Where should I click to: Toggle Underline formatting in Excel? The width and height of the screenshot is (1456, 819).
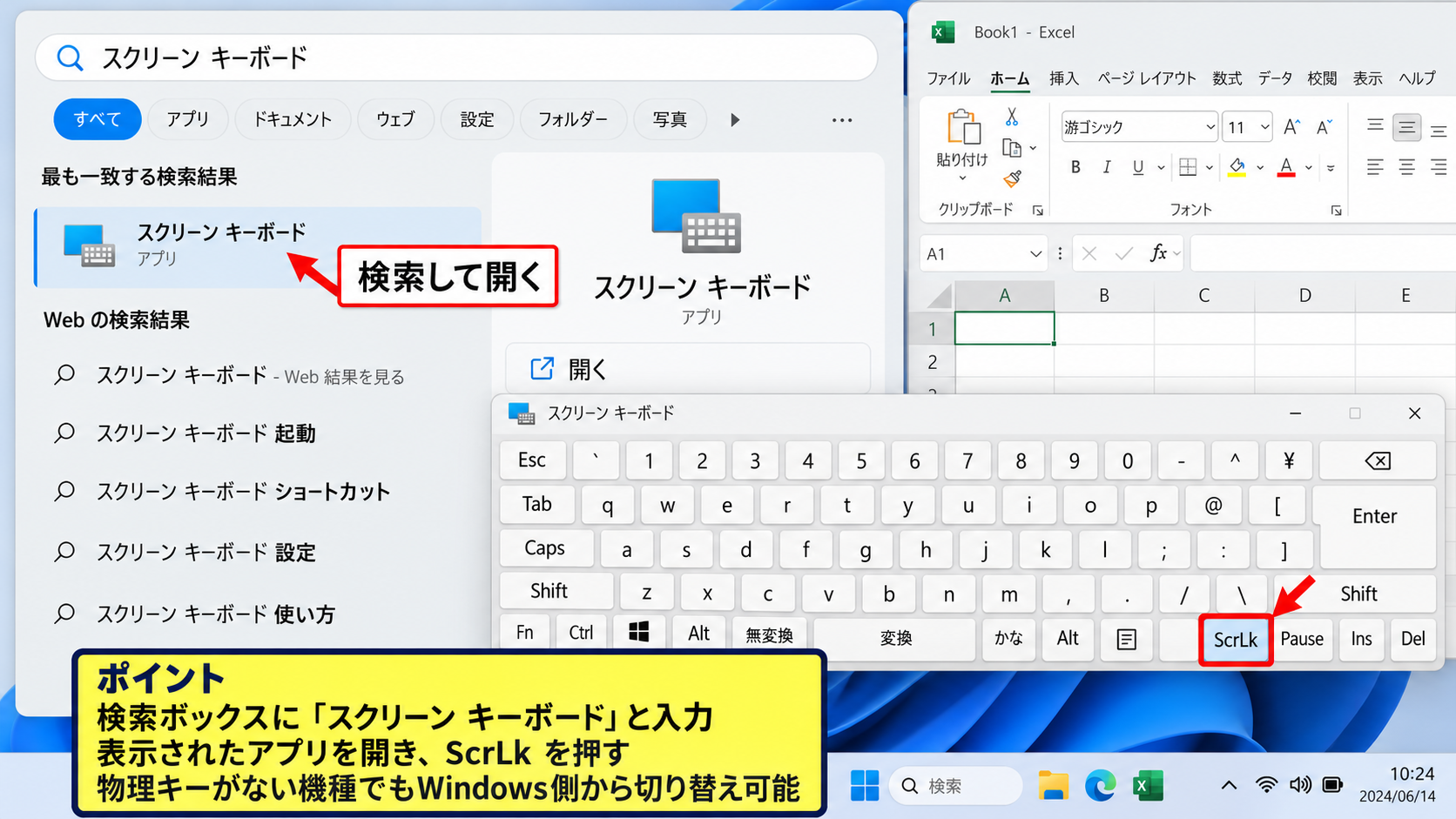coord(1137,167)
